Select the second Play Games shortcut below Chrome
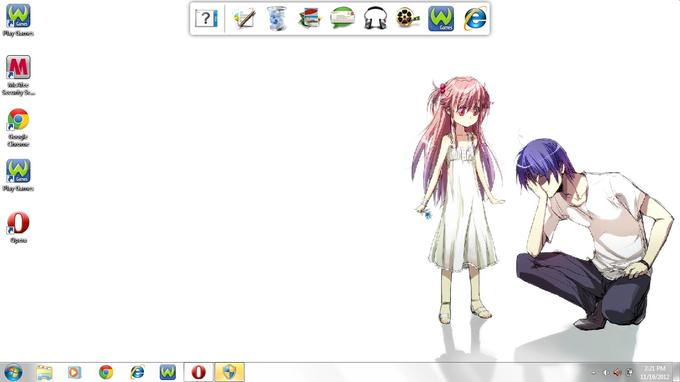The height and width of the screenshot is (382, 680). (18, 175)
